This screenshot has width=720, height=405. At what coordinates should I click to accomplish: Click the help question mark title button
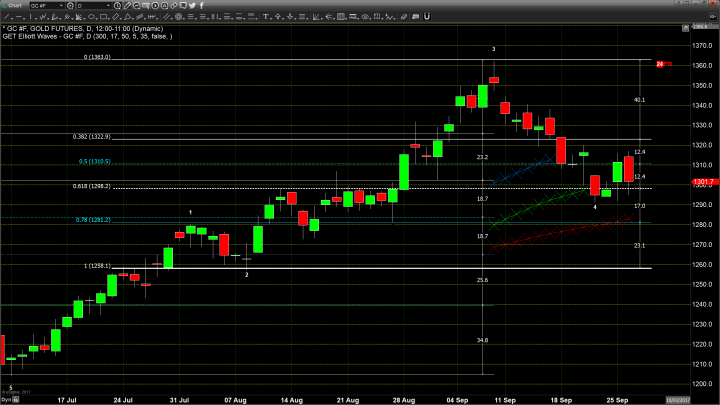[x=677, y=3]
